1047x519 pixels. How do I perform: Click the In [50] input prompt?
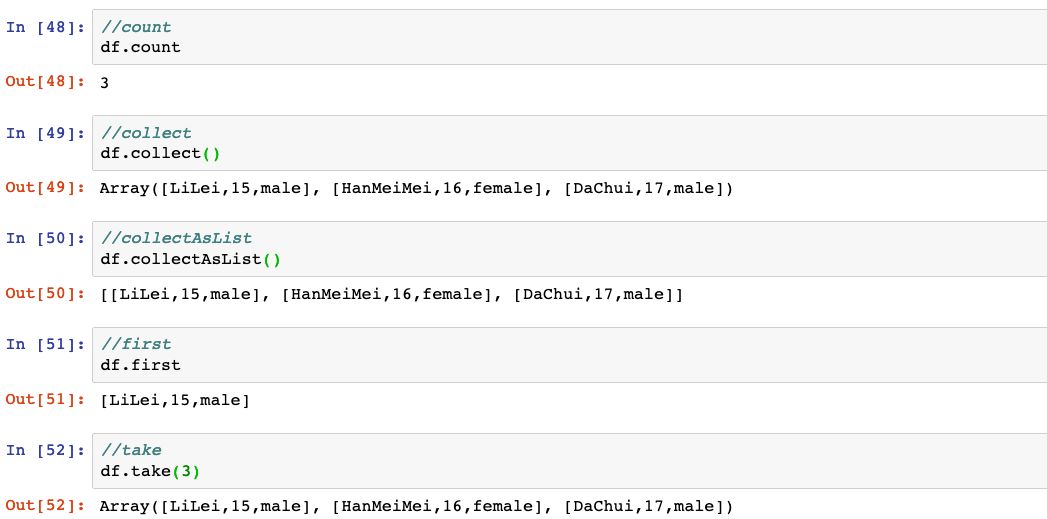coord(46,239)
